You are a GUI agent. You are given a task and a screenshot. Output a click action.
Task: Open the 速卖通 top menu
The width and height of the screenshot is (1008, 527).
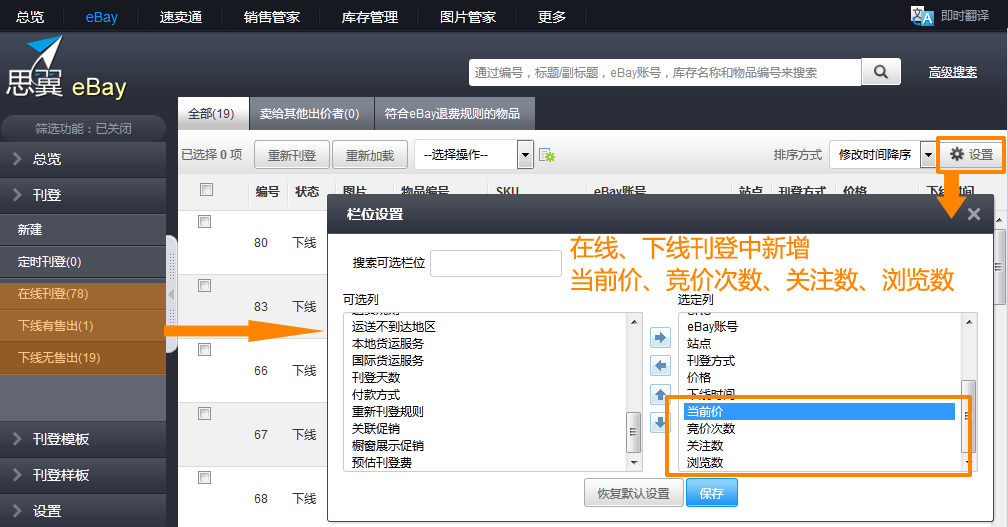tap(181, 17)
